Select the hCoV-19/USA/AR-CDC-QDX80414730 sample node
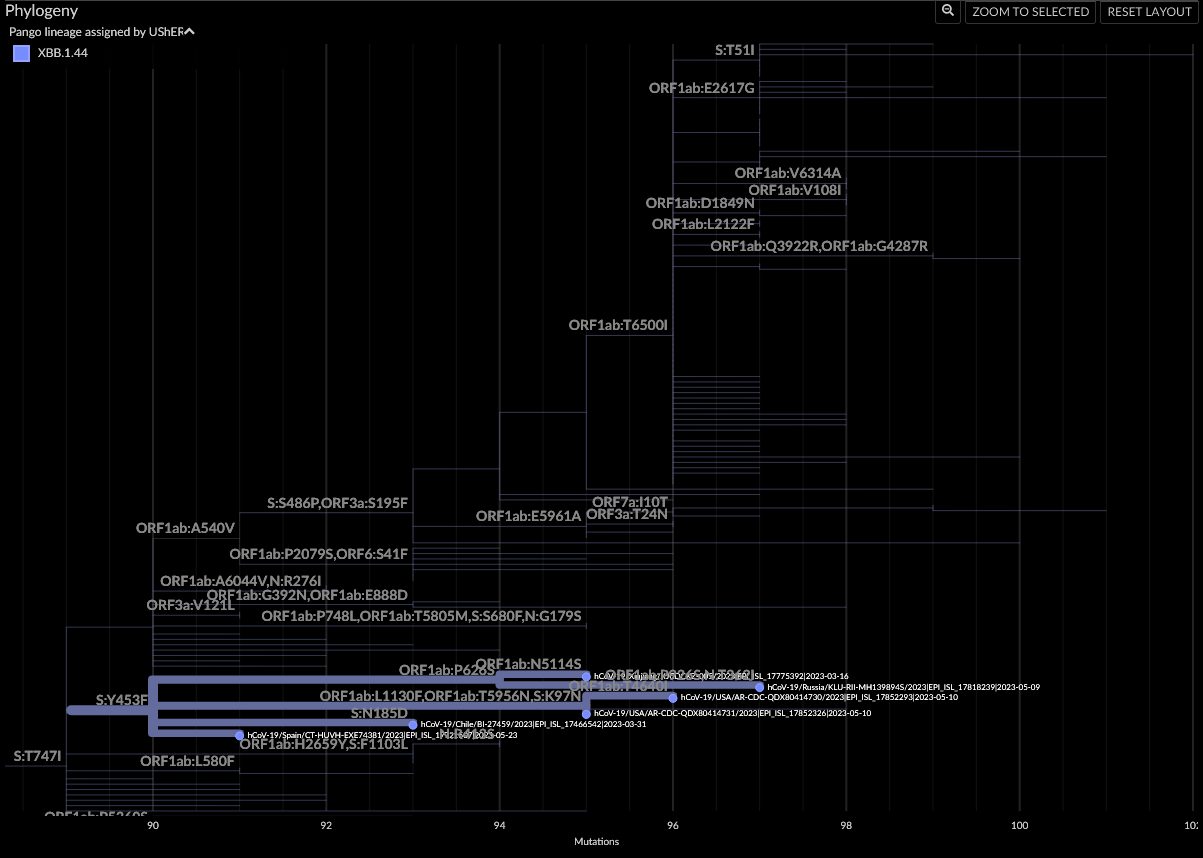This screenshot has width=1203, height=858. coord(672,698)
